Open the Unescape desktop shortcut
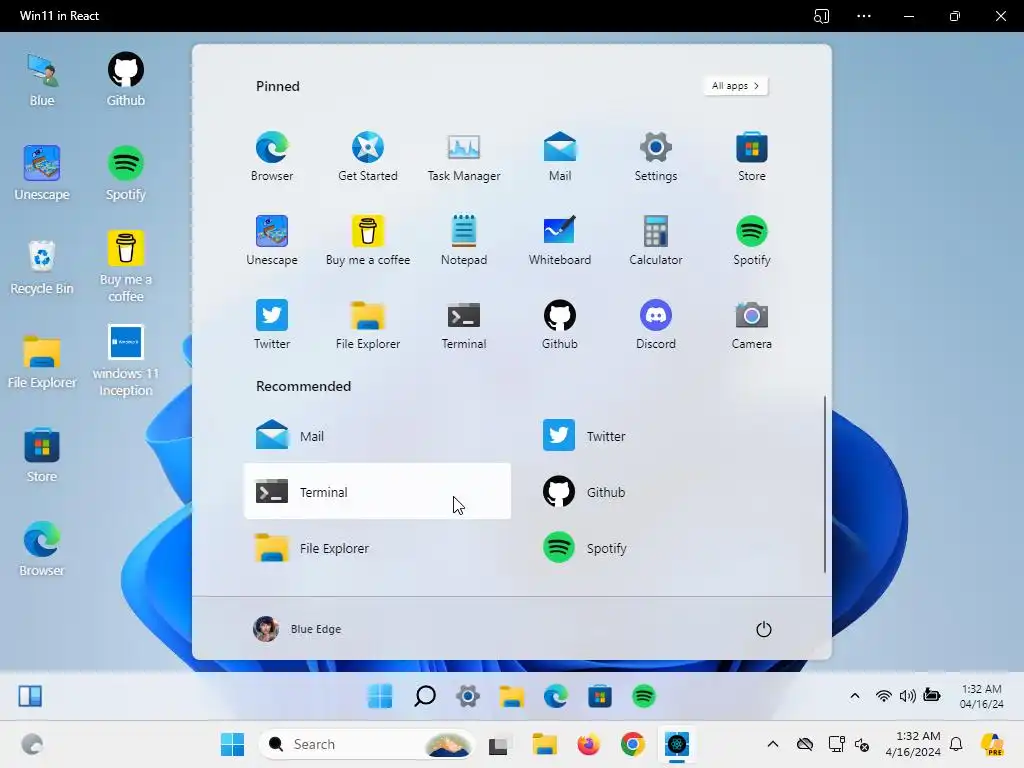This screenshot has height=768, width=1024. click(x=42, y=174)
